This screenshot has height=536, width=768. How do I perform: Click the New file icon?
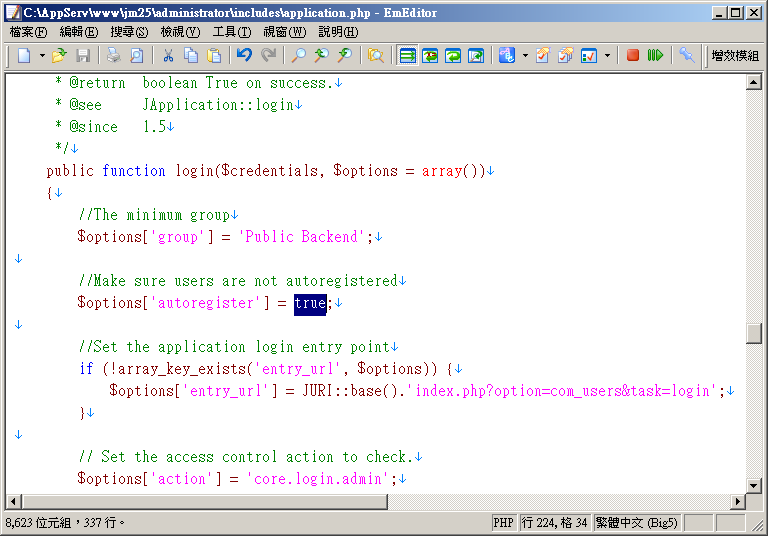(24, 56)
